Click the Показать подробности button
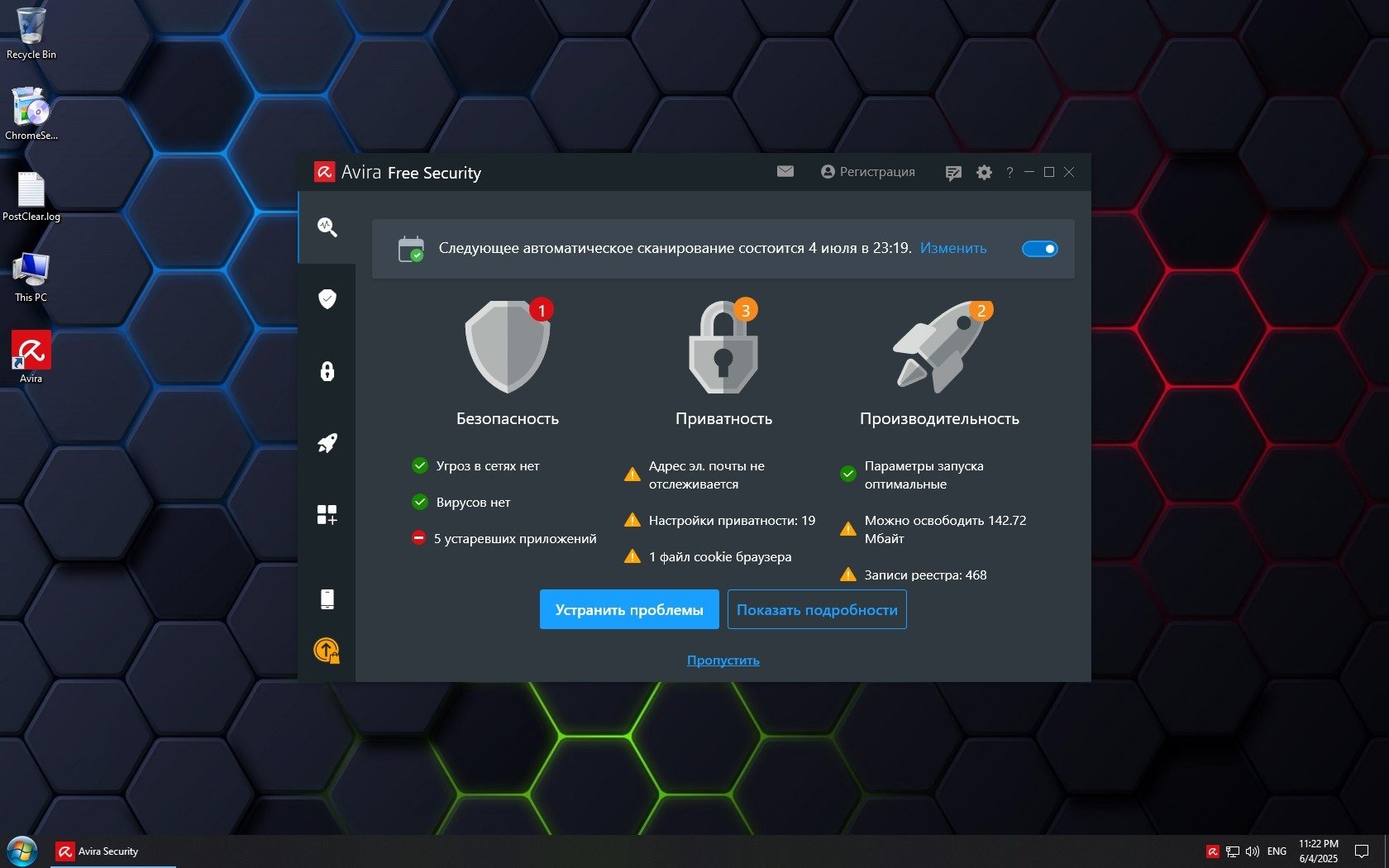Image resolution: width=1389 pixels, height=868 pixels. tap(817, 609)
